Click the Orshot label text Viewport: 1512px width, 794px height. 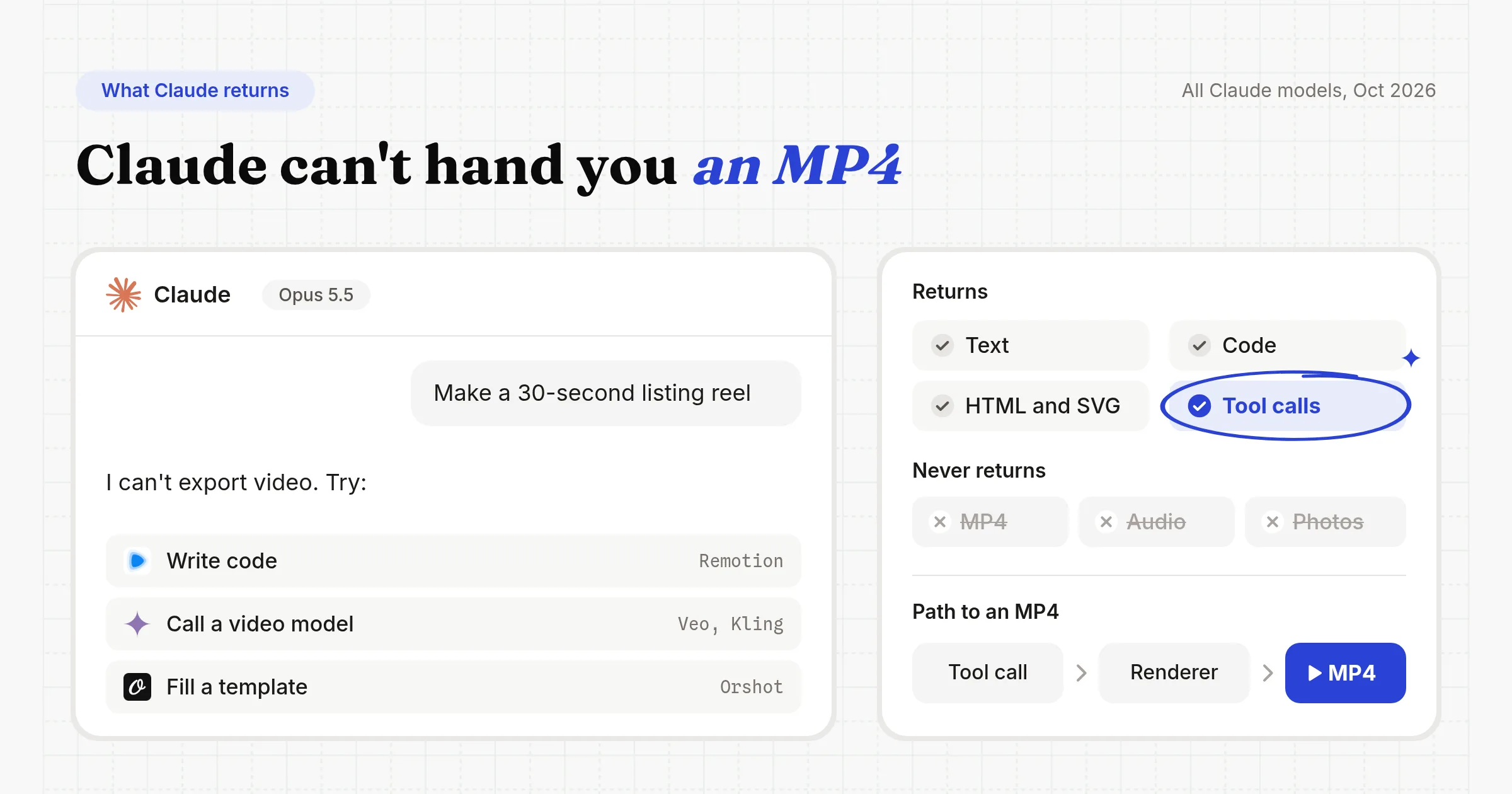[x=752, y=687]
